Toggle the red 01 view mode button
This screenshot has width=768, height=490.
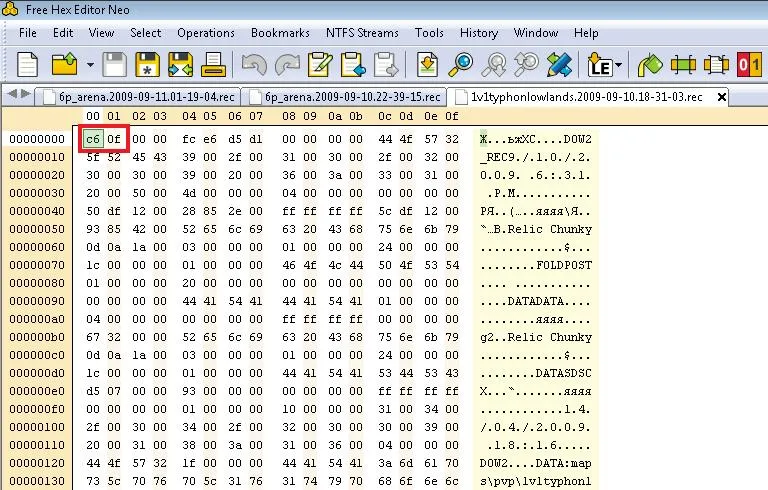[x=749, y=65]
